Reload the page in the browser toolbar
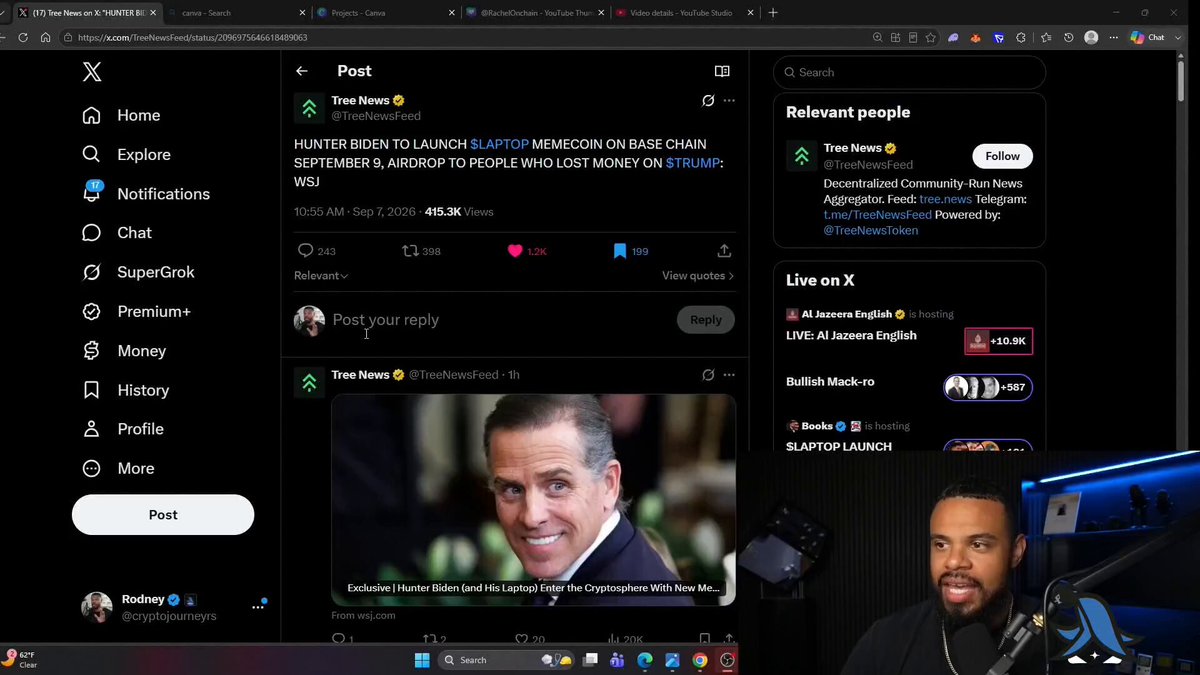Screen dimensions: 1200x675 pos(23,37)
